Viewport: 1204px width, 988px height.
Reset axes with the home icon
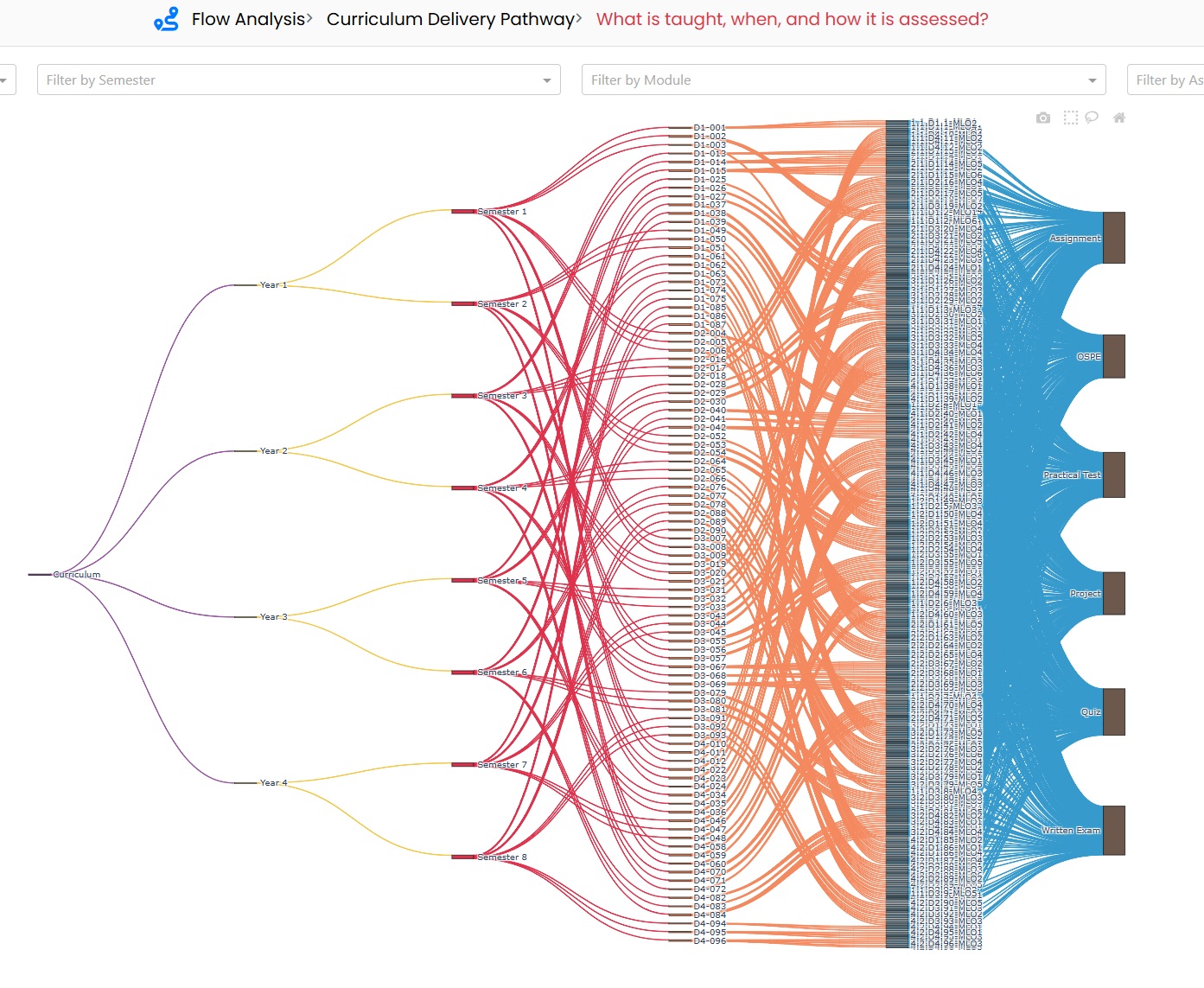click(1119, 118)
